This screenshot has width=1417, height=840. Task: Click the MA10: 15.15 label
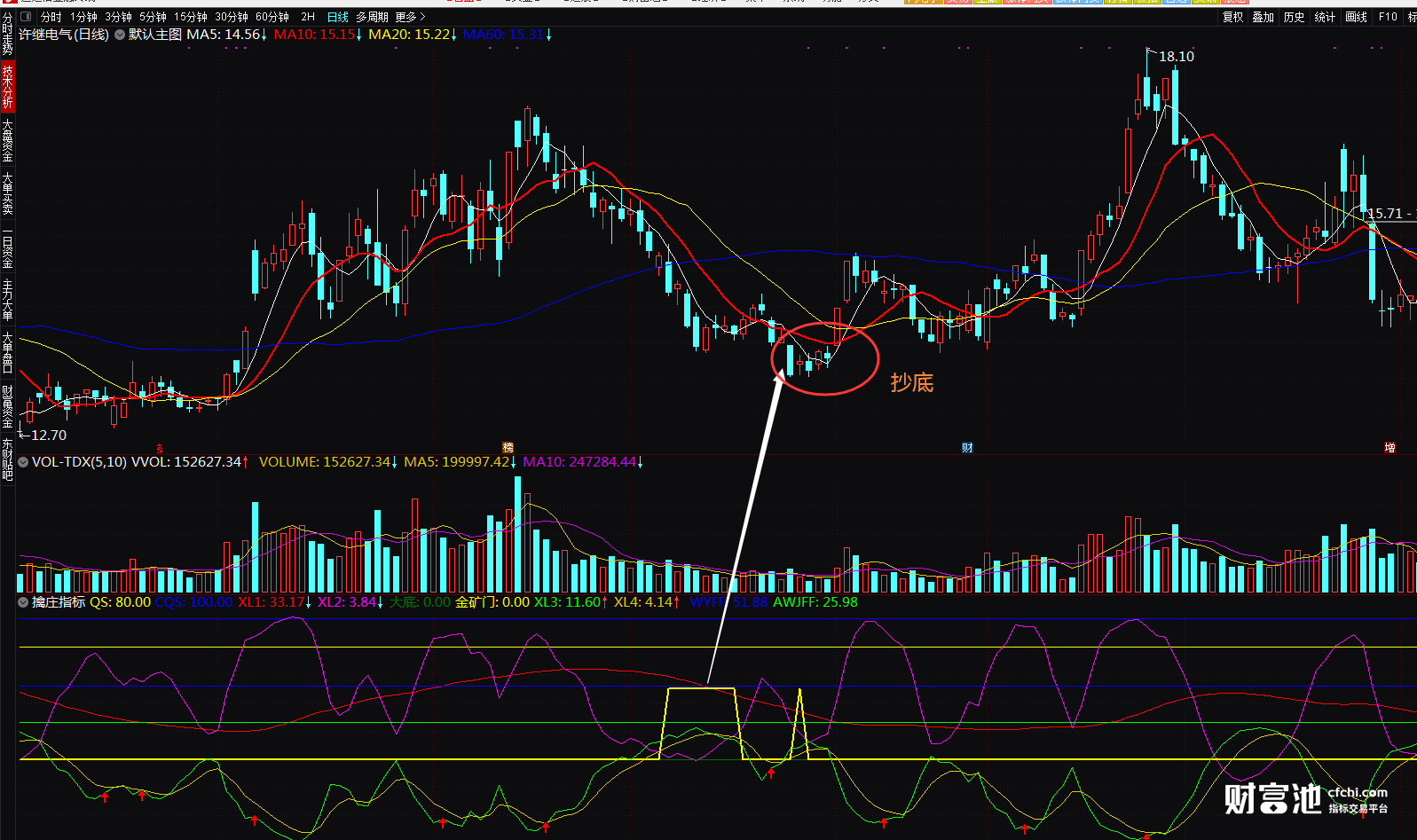(314, 35)
